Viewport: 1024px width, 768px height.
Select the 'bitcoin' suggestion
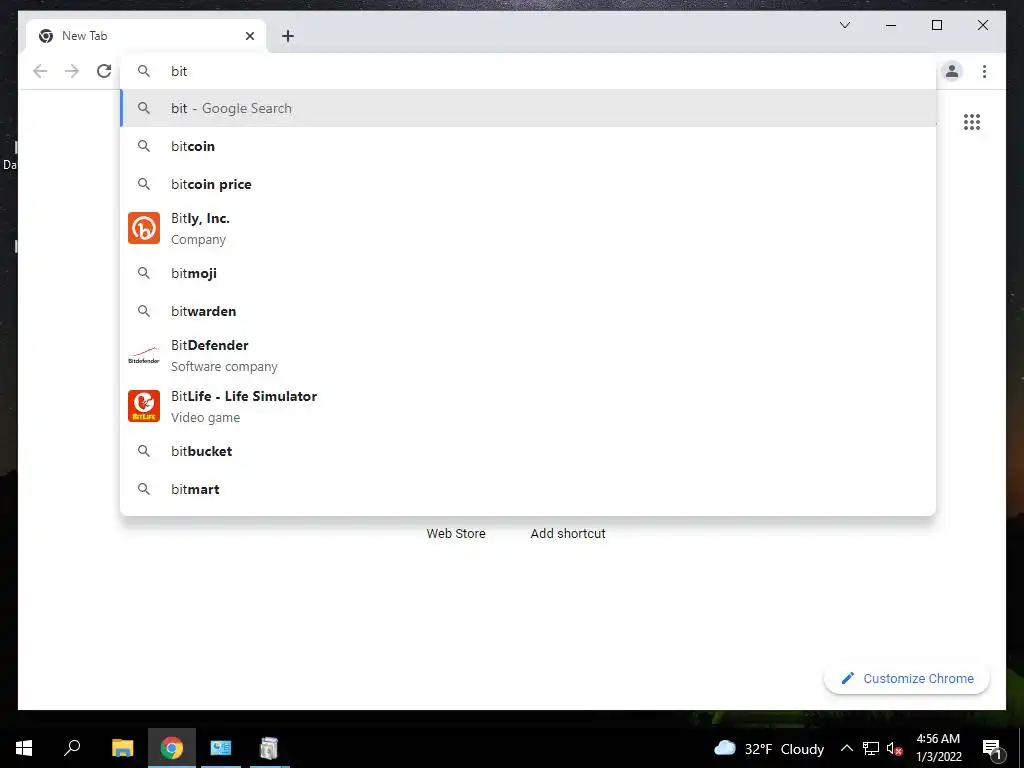pos(528,146)
